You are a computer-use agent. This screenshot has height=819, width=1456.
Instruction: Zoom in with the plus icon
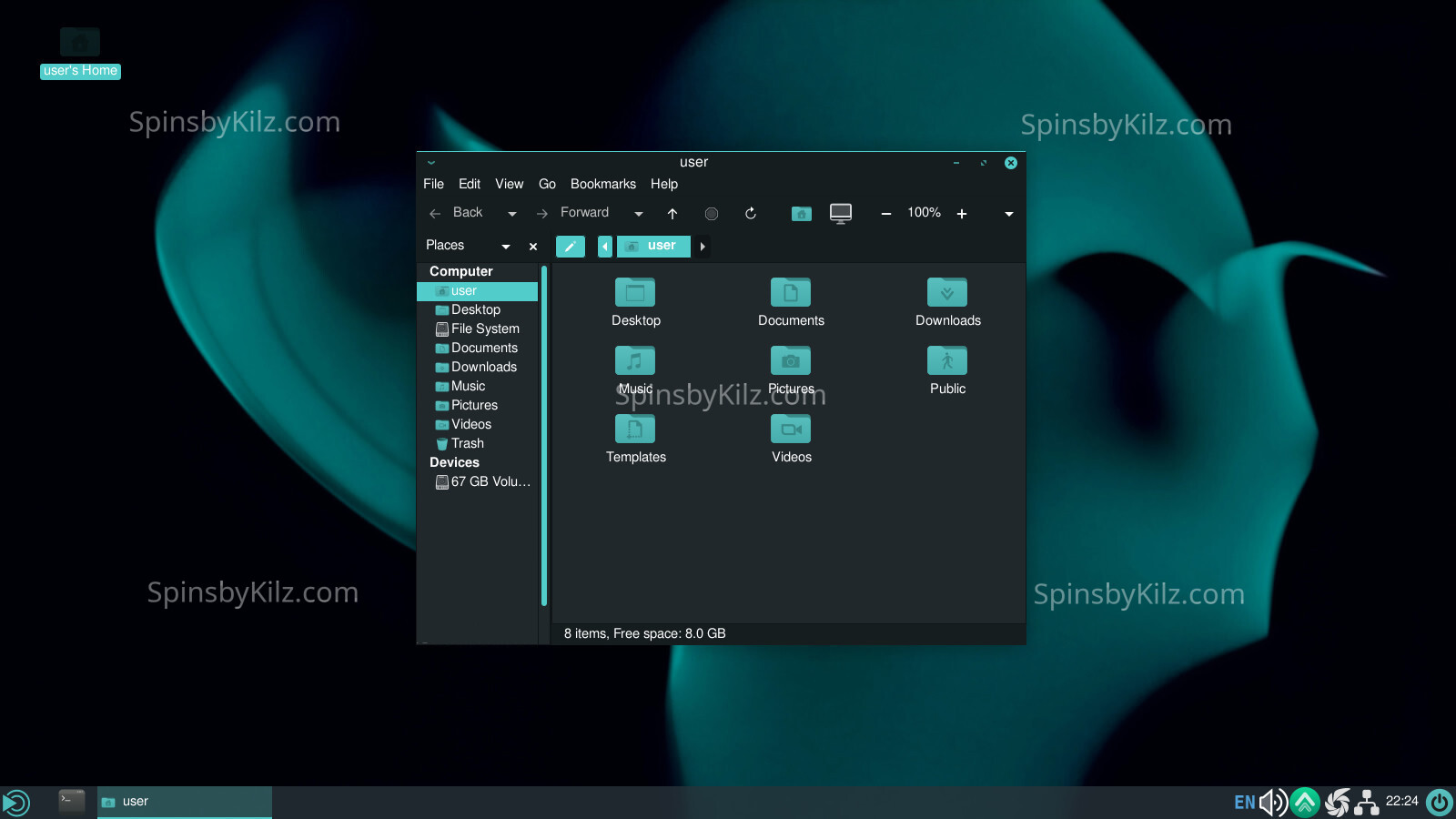click(x=962, y=214)
